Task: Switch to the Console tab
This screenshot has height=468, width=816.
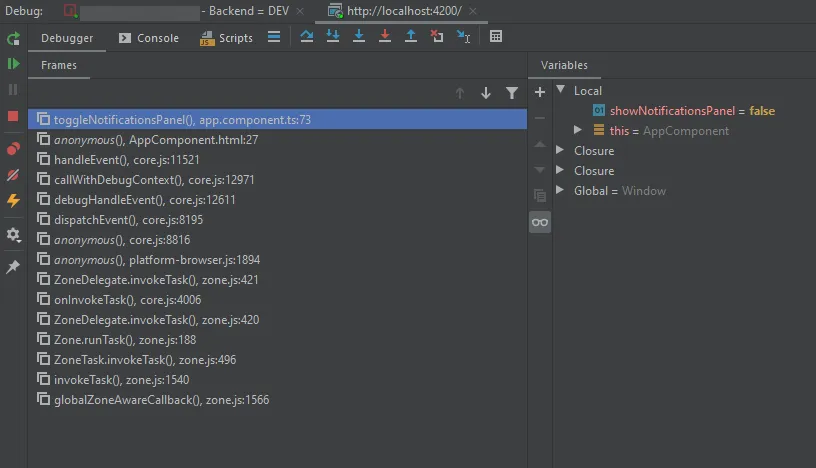Action: coord(149,38)
